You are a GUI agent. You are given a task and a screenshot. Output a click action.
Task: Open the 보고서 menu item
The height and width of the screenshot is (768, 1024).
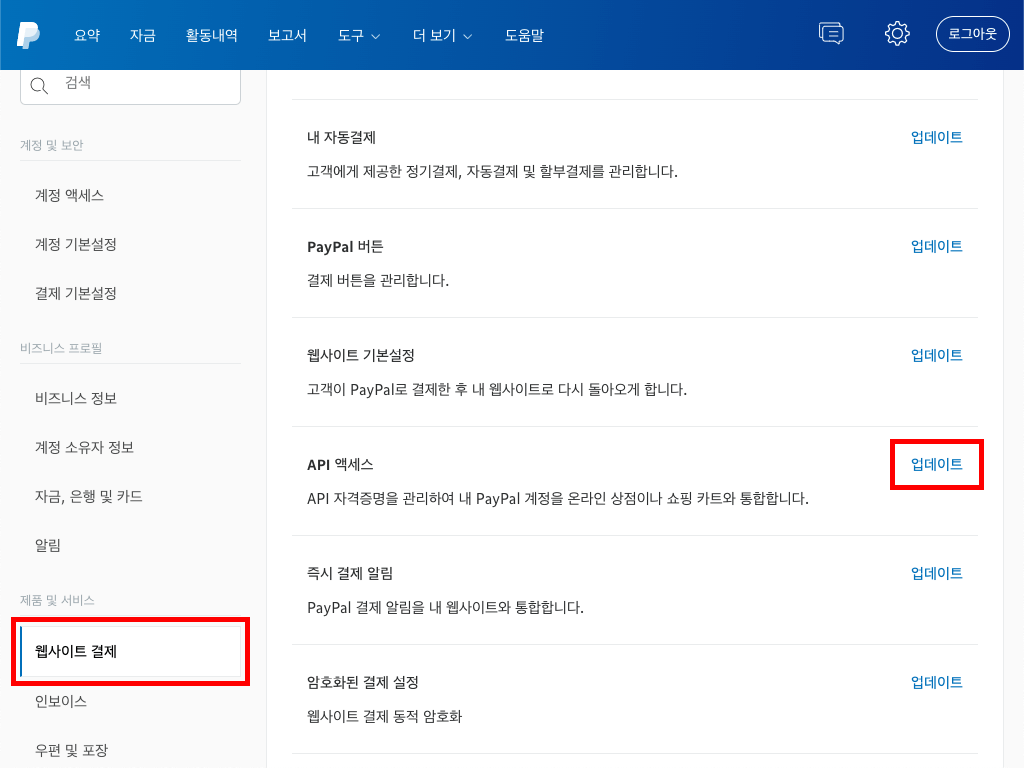pyautogui.click(x=287, y=35)
